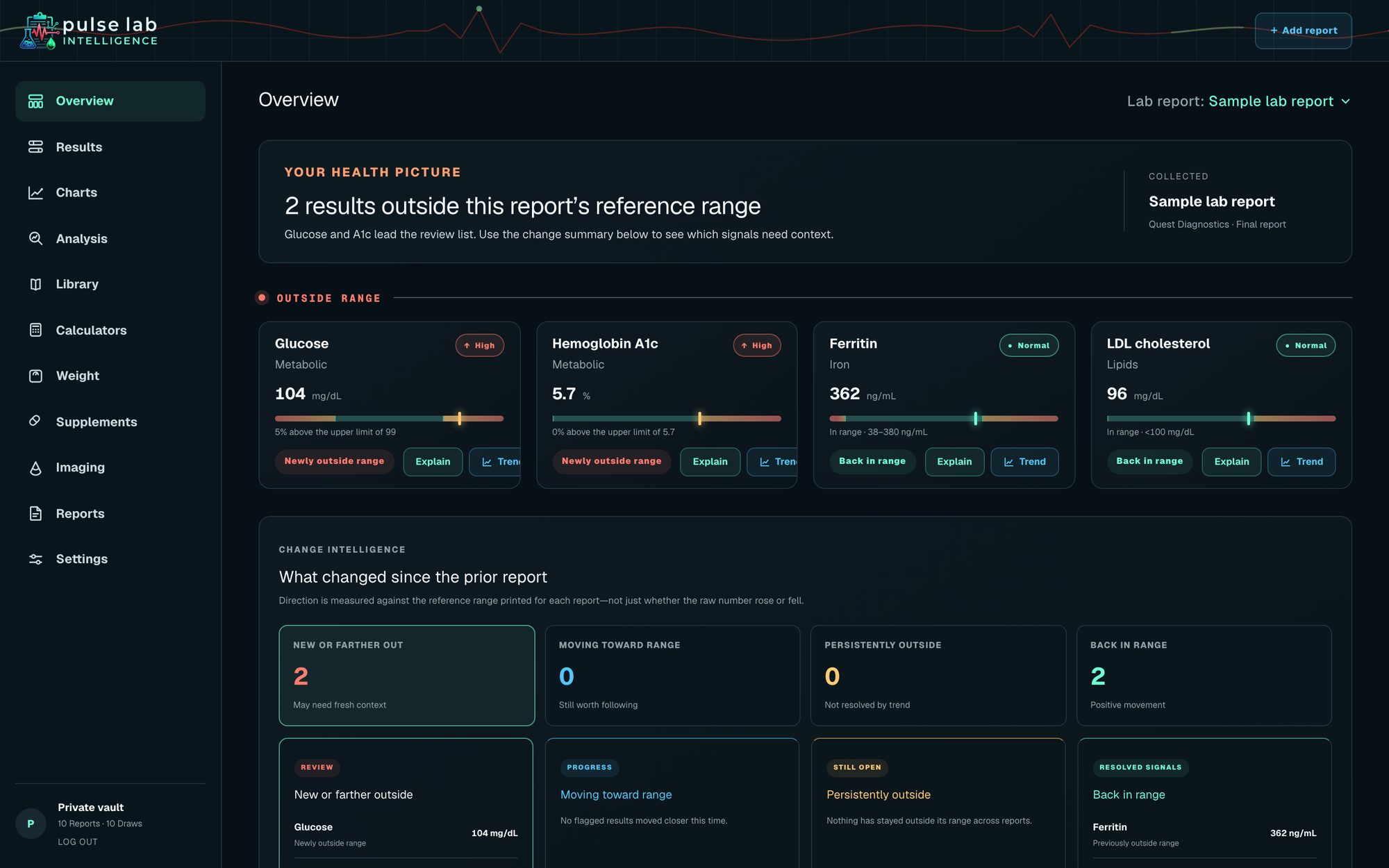Click the REVIEW tag

pyautogui.click(x=317, y=767)
